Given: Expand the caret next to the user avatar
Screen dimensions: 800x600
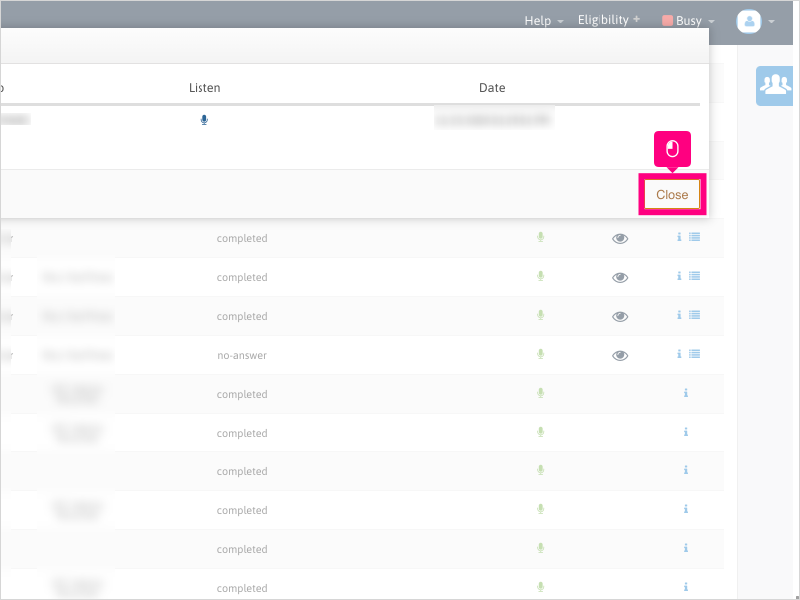Looking at the screenshot, I should point(771,21).
